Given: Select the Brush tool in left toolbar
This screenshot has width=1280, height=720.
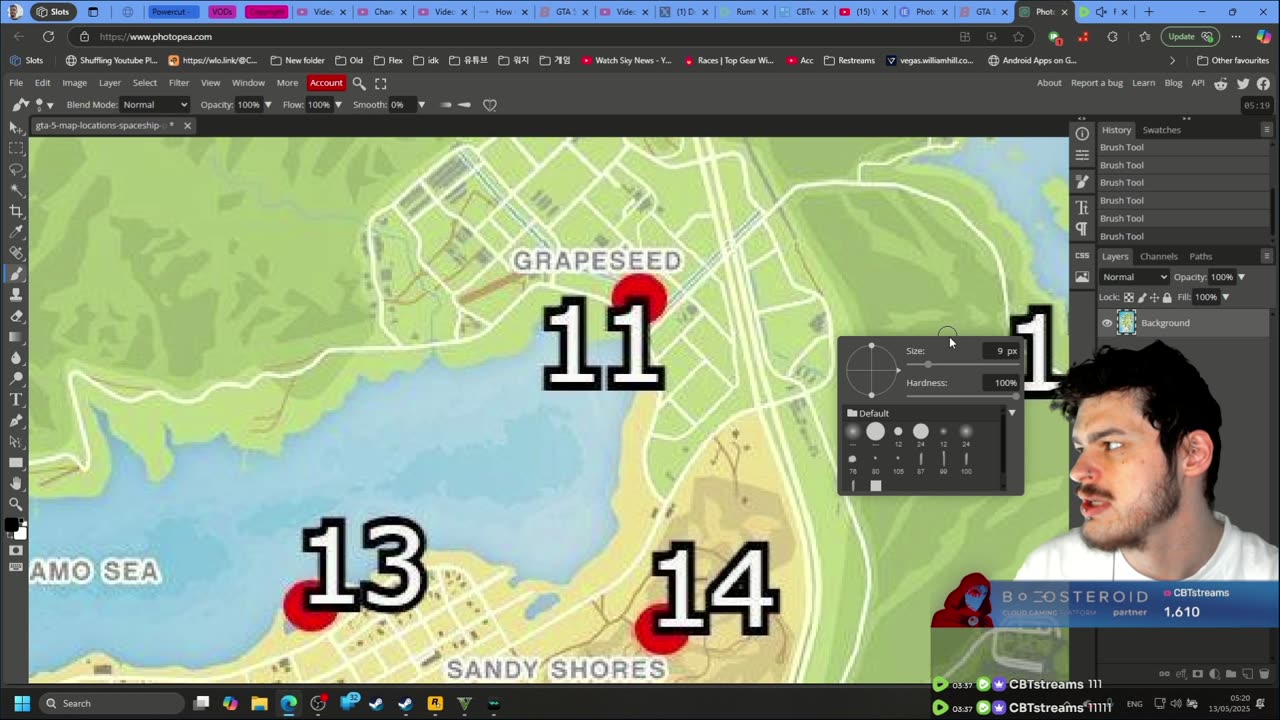Looking at the screenshot, I should [x=16, y=274].
